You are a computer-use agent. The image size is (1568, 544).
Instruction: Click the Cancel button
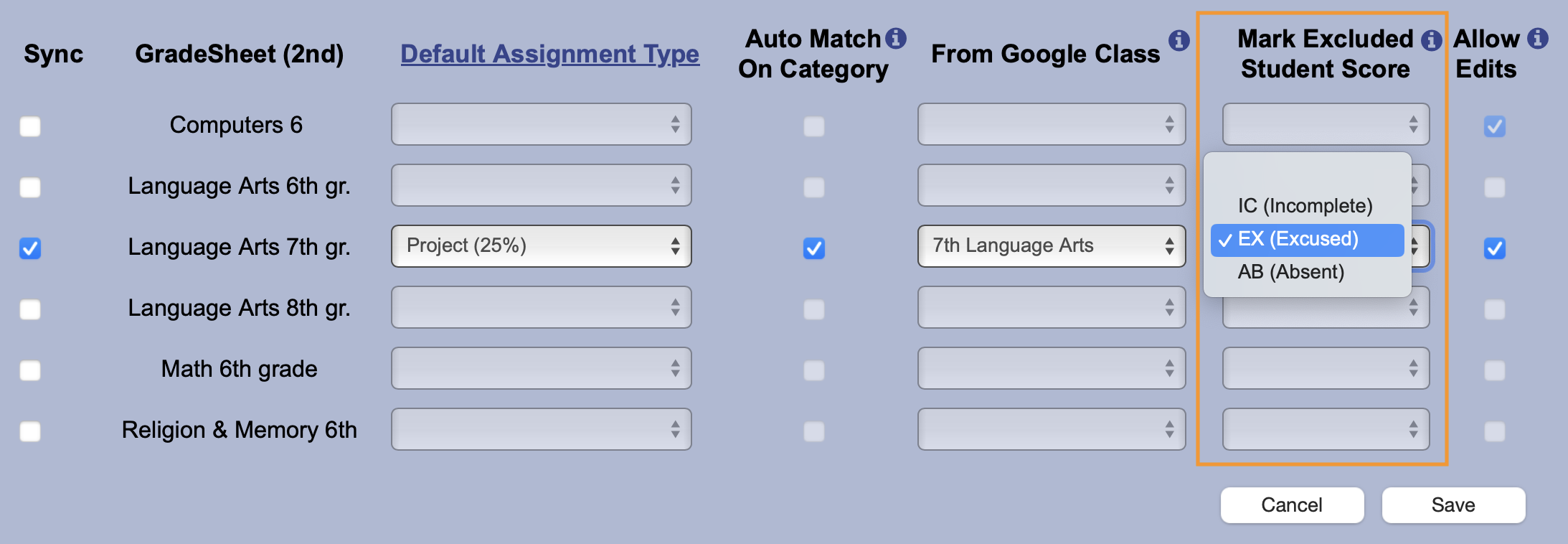(x=1292, y=505)
